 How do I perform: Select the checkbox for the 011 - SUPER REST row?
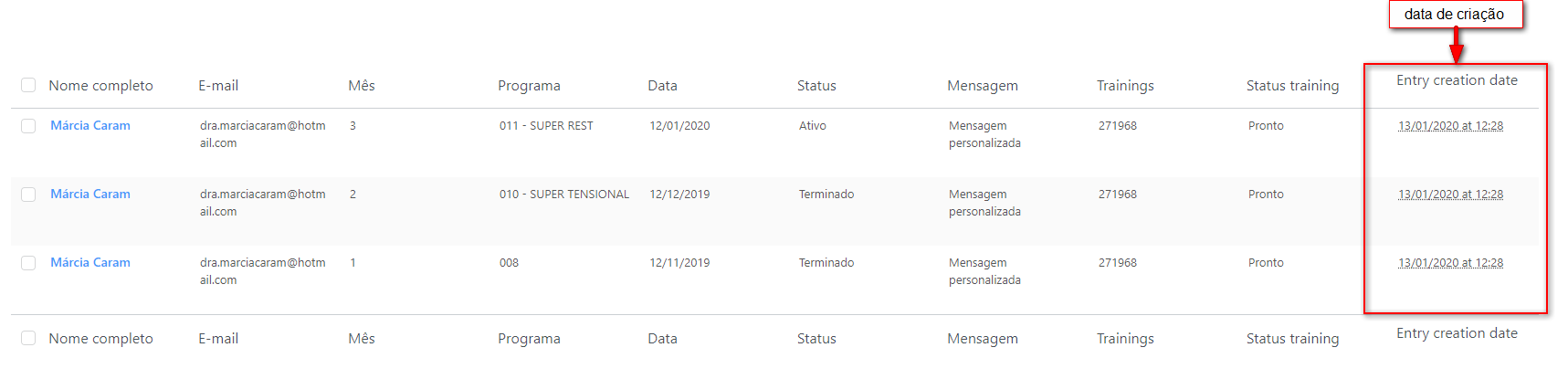(28, 126)
